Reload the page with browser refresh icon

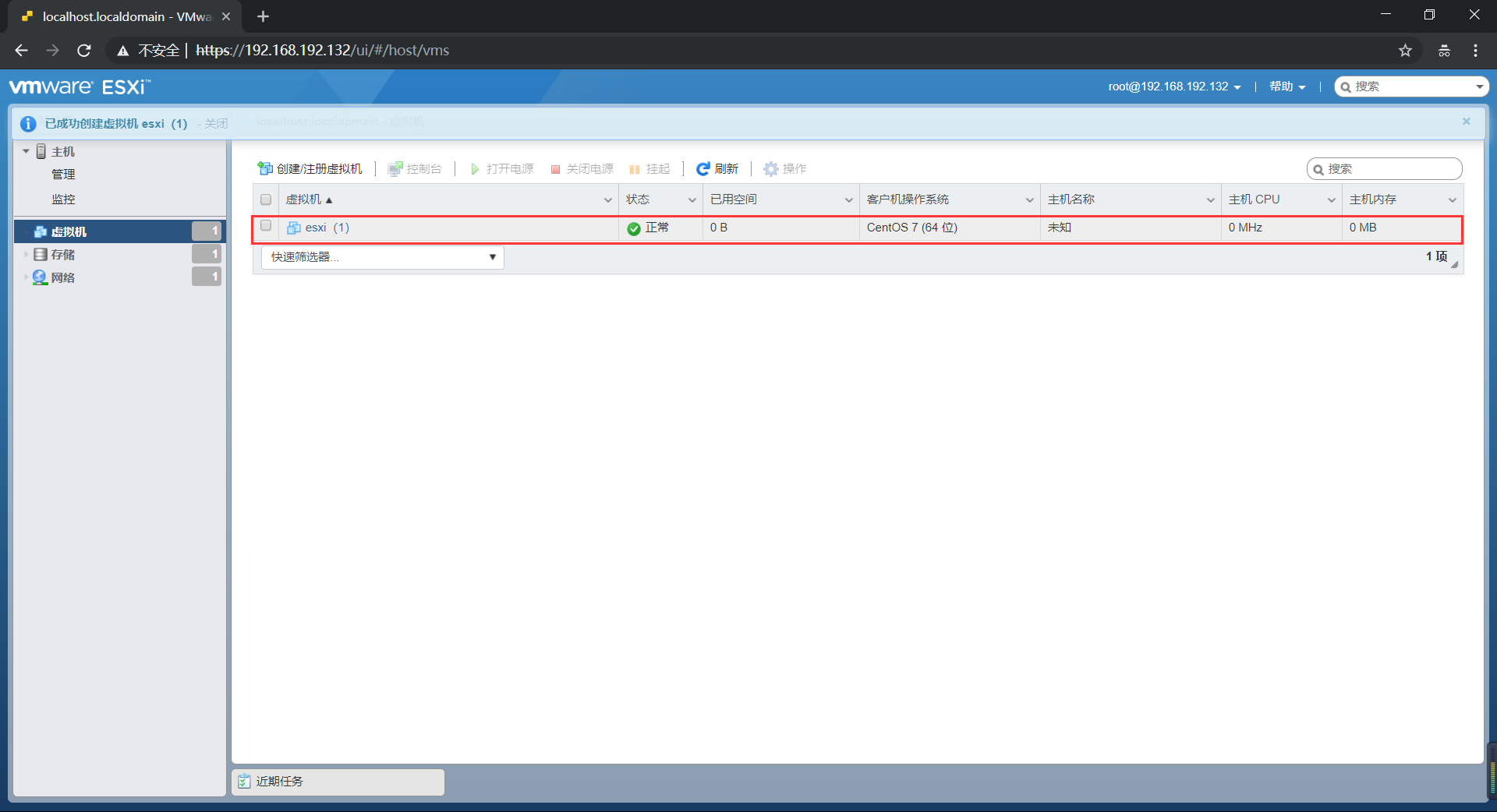(x=84, y=51)
